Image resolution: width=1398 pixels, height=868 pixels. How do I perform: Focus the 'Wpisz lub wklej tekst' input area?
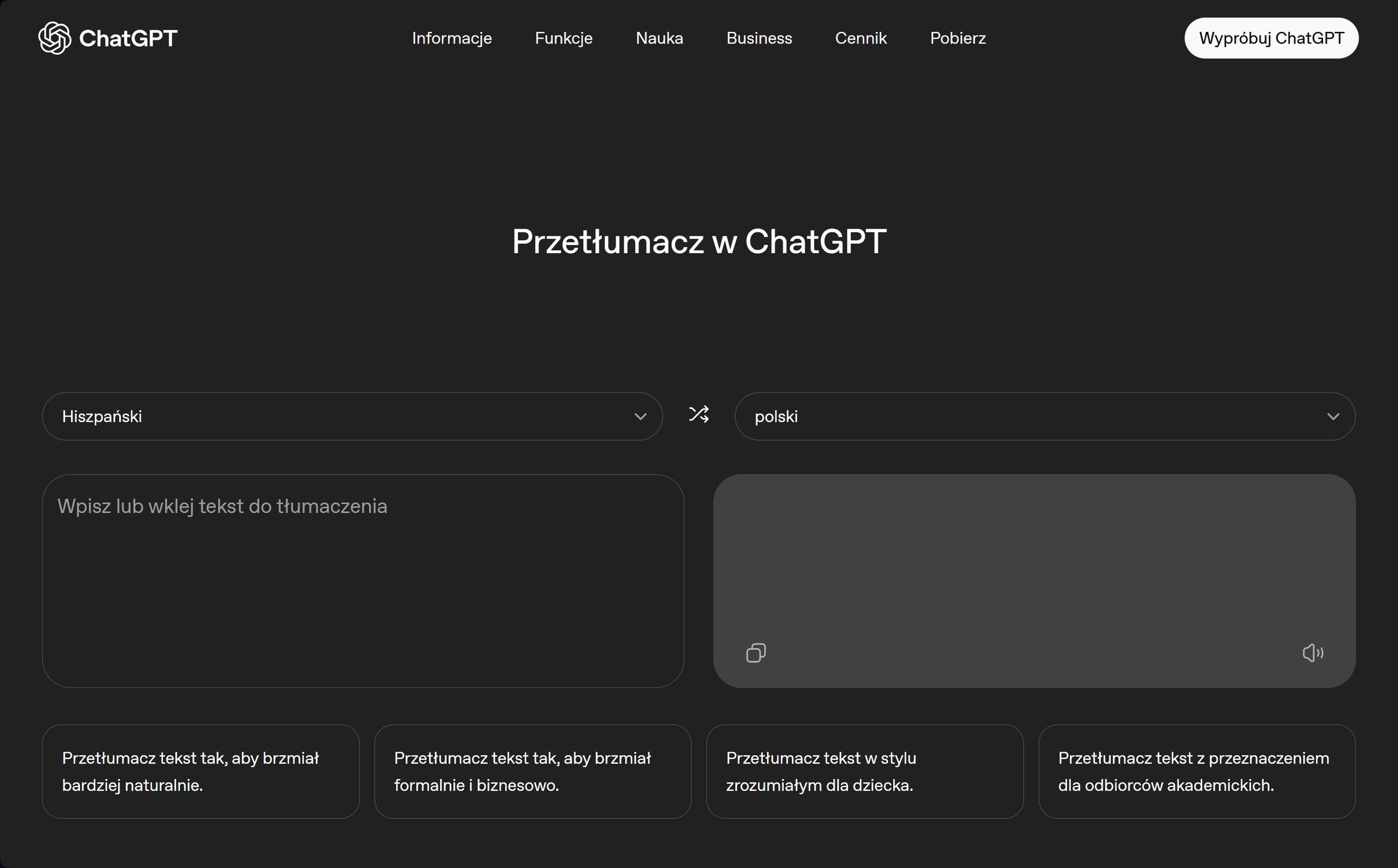pyautogui.click(x=363, y=581)
